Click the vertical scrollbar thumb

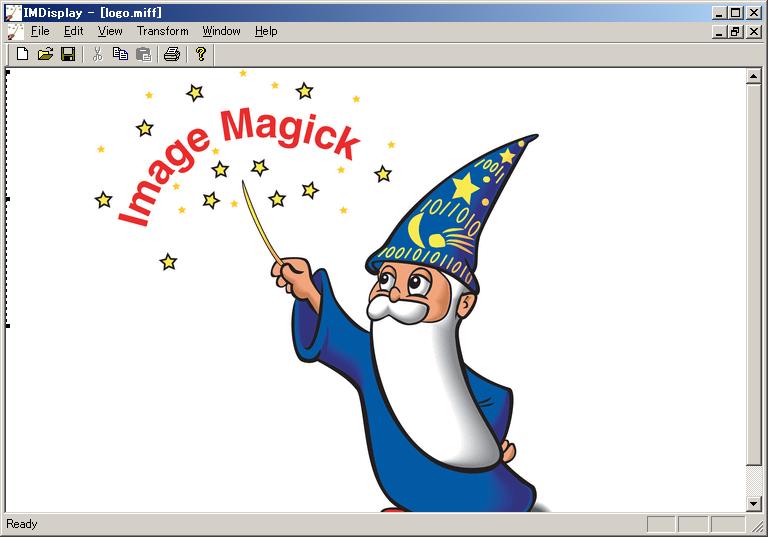(x=753, y=274)
